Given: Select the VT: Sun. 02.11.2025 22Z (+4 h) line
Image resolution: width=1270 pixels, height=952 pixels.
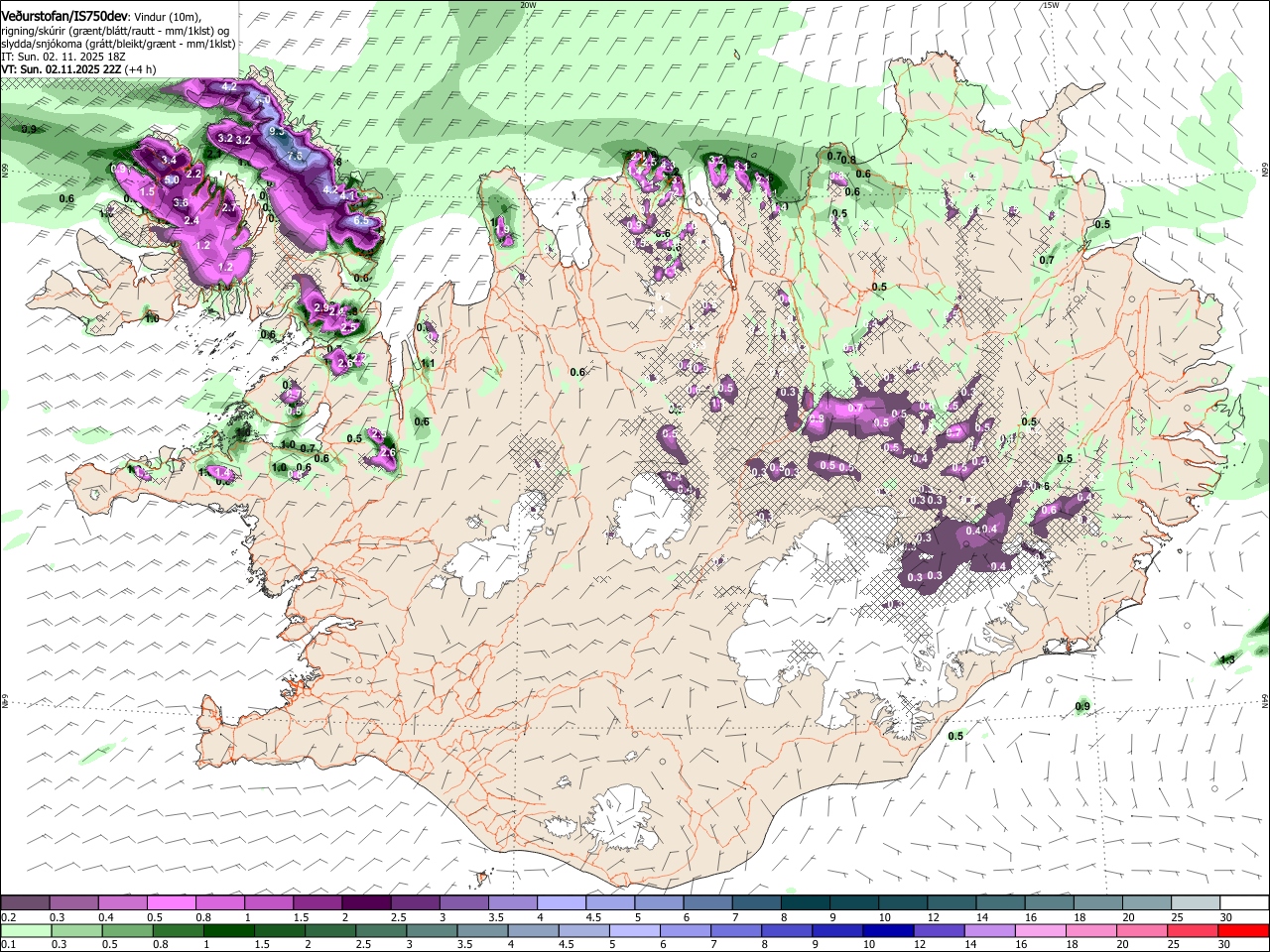Looking at the screenshot, I should click(76, 70).
